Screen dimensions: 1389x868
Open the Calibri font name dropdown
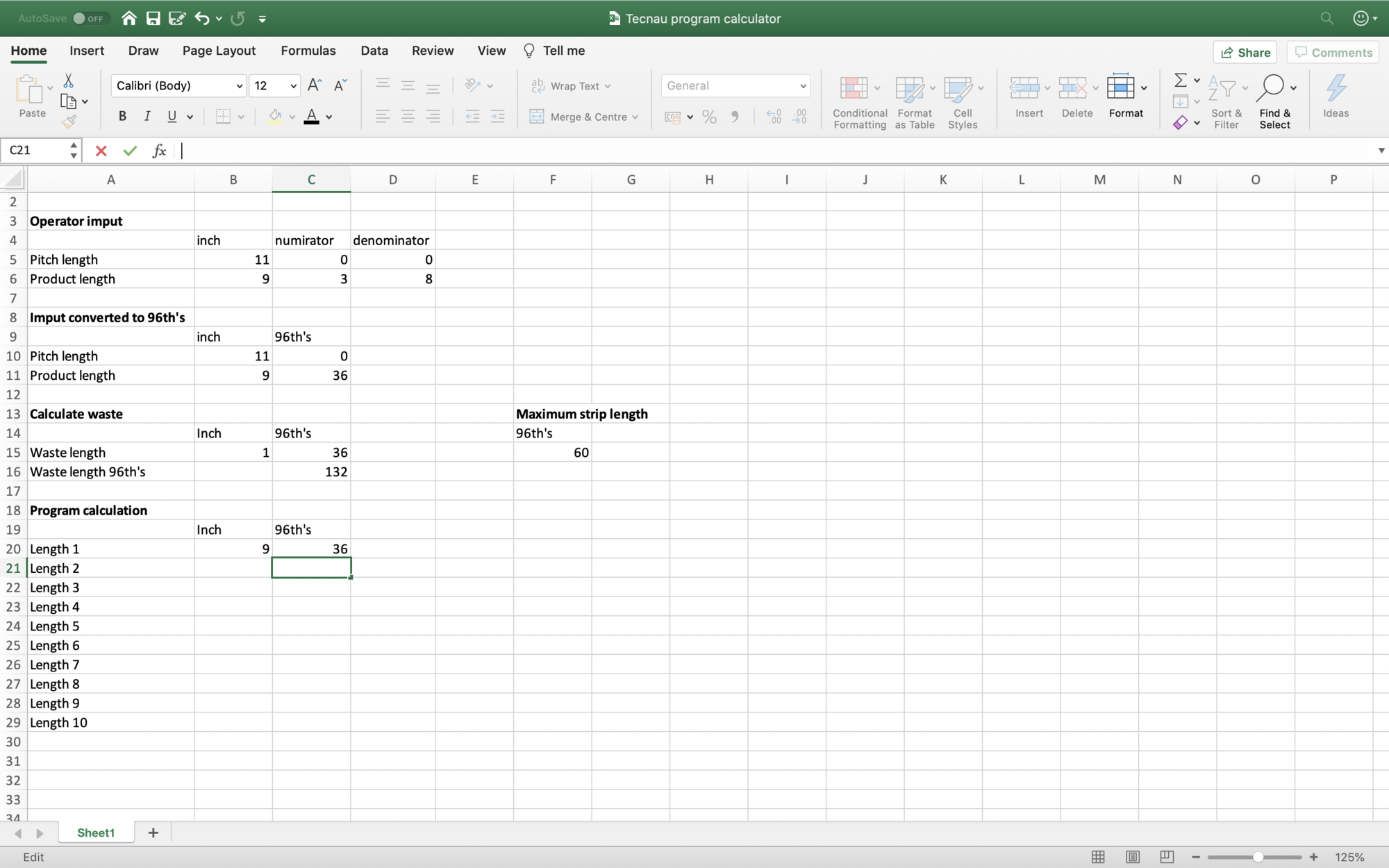tap(239, 86)
